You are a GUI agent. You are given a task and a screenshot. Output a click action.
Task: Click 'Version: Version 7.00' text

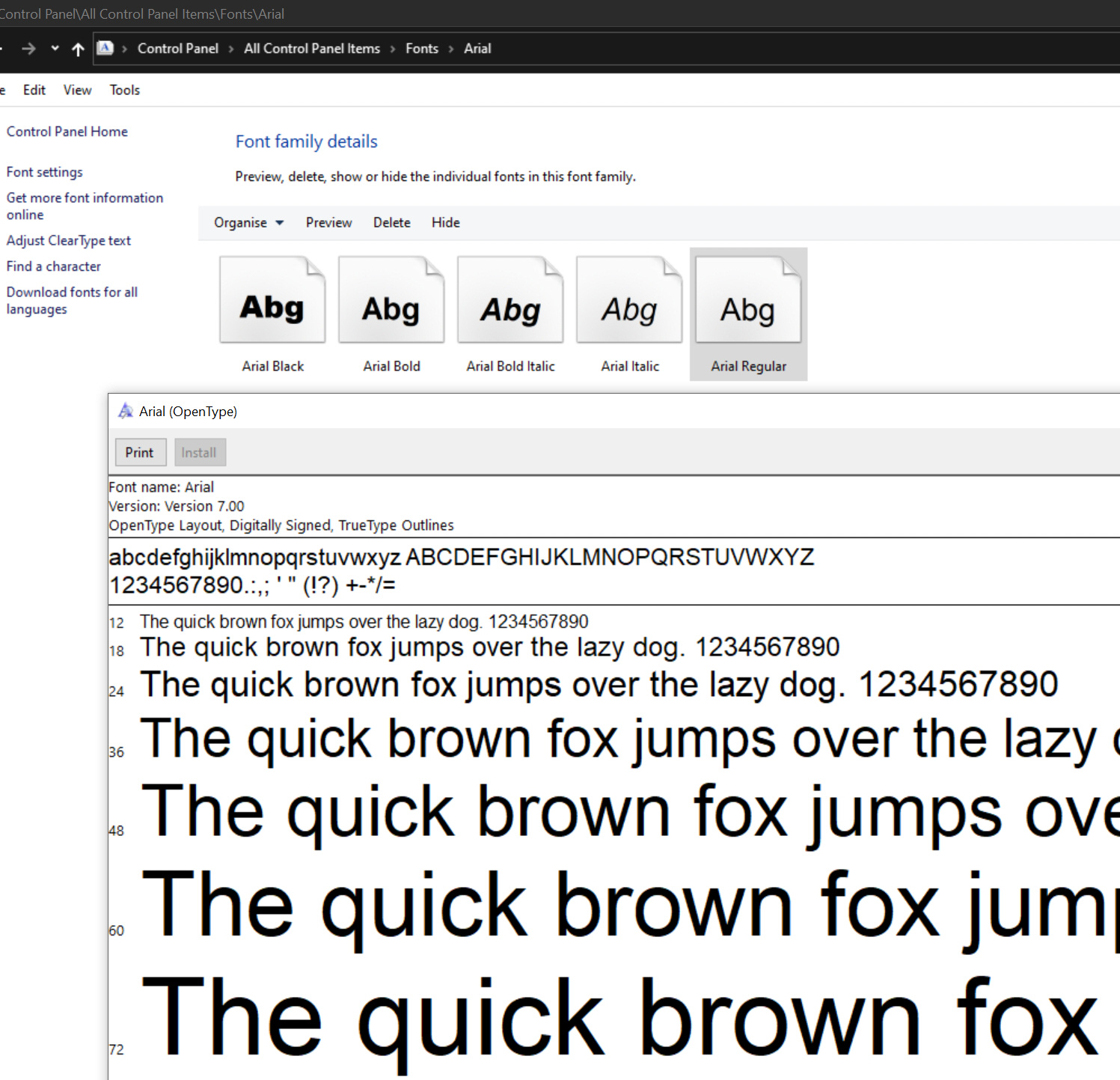[x=177, y=507]
